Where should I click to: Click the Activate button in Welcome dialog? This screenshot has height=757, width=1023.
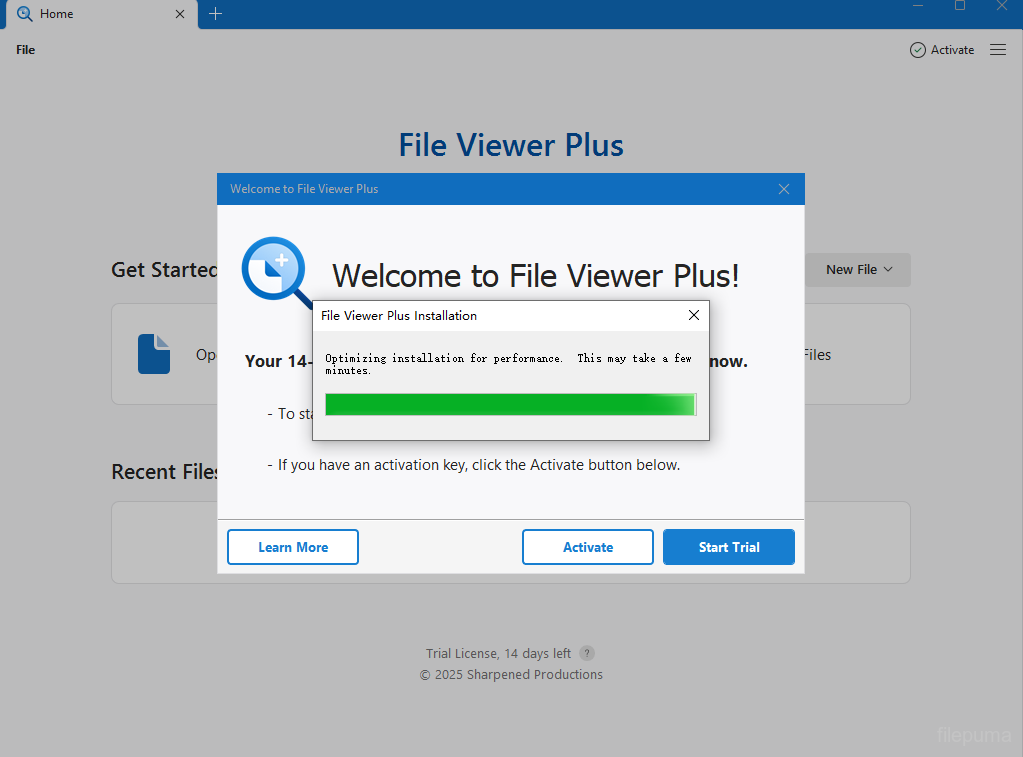(588, 547)
